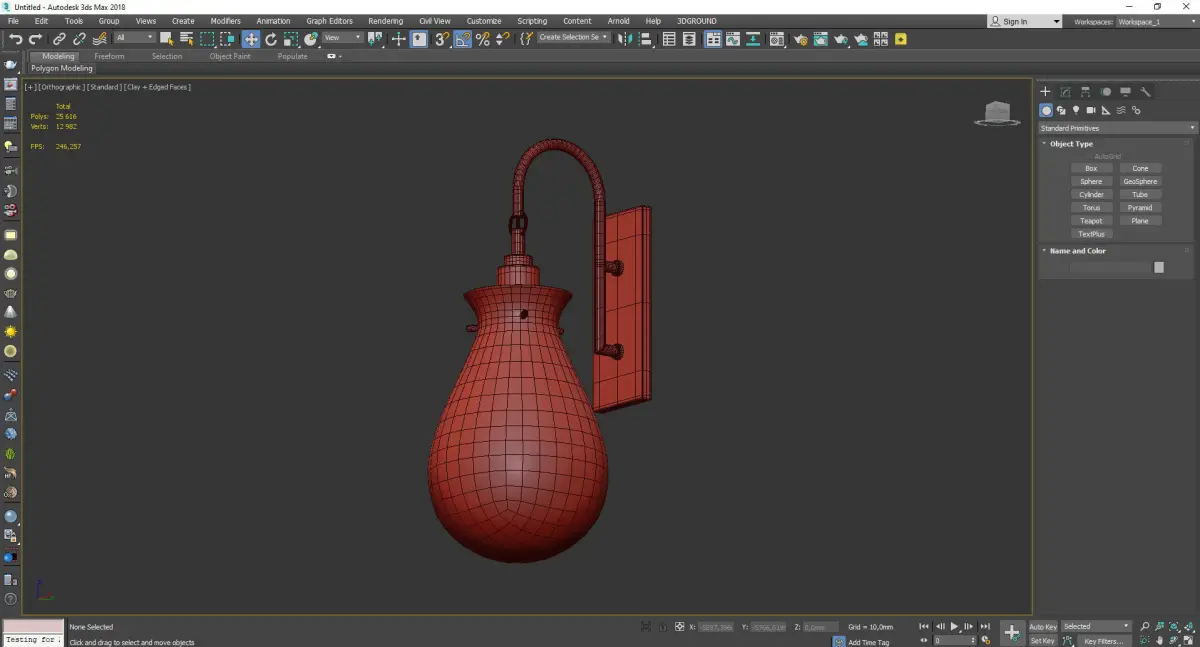
Task: Click the Lights category icon
Action: tap(1076, 110)
